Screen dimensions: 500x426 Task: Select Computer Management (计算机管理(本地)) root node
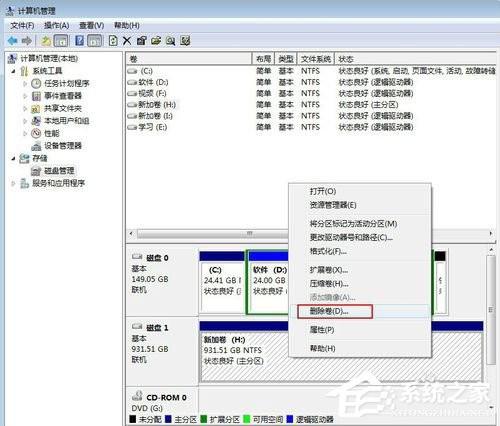point(49,59)
